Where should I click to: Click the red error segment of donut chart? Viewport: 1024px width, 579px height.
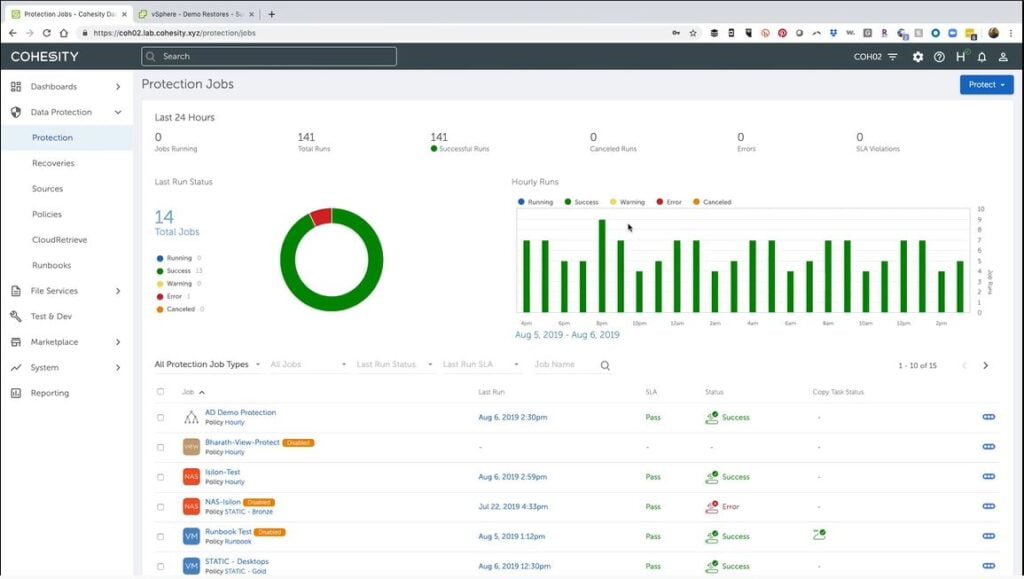tap(320, 216)
